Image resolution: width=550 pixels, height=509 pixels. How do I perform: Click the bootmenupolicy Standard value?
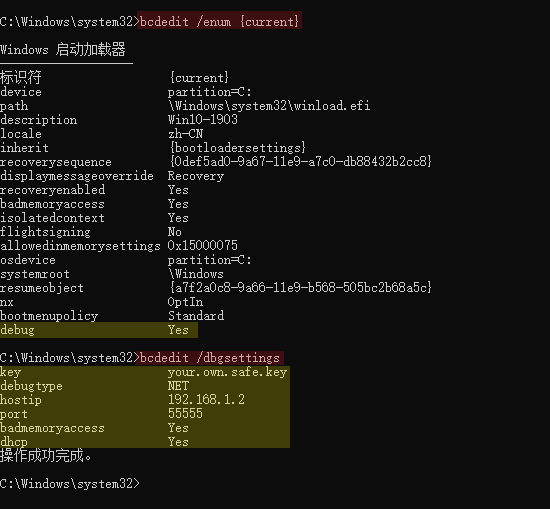[196, 316]
